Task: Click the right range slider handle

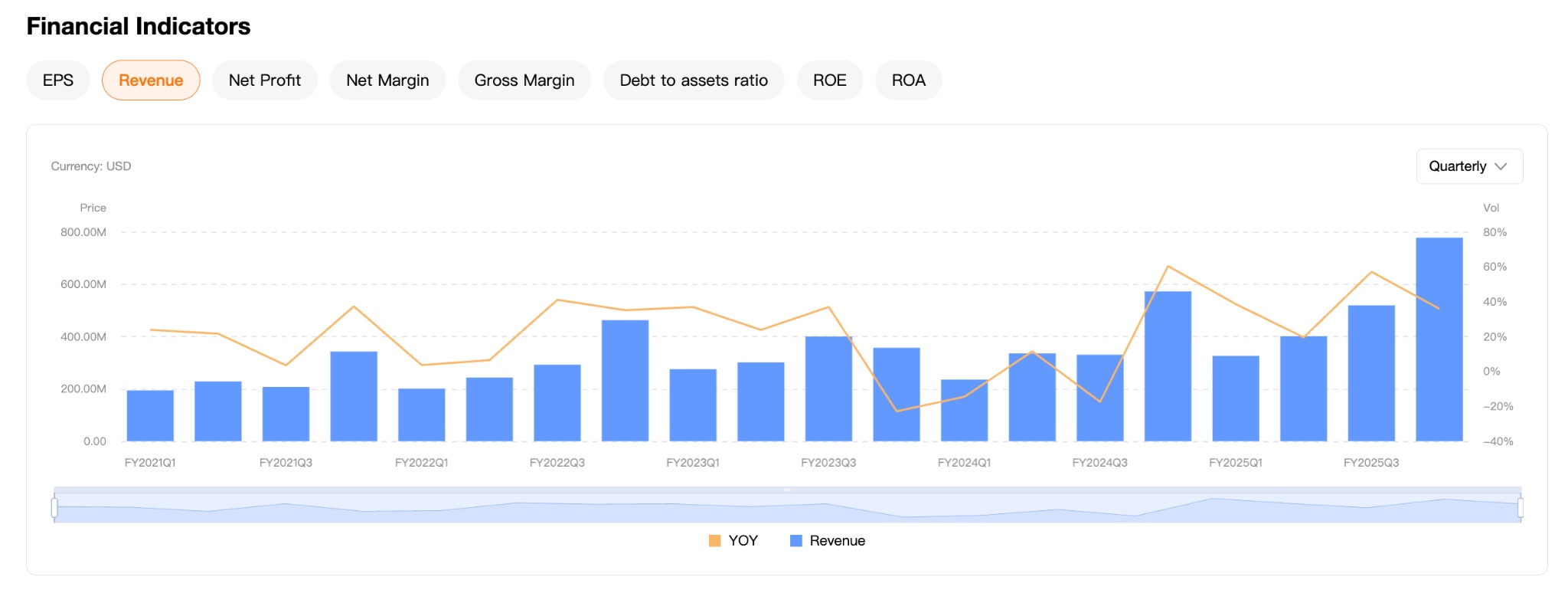Action: tap(1520, 507)
